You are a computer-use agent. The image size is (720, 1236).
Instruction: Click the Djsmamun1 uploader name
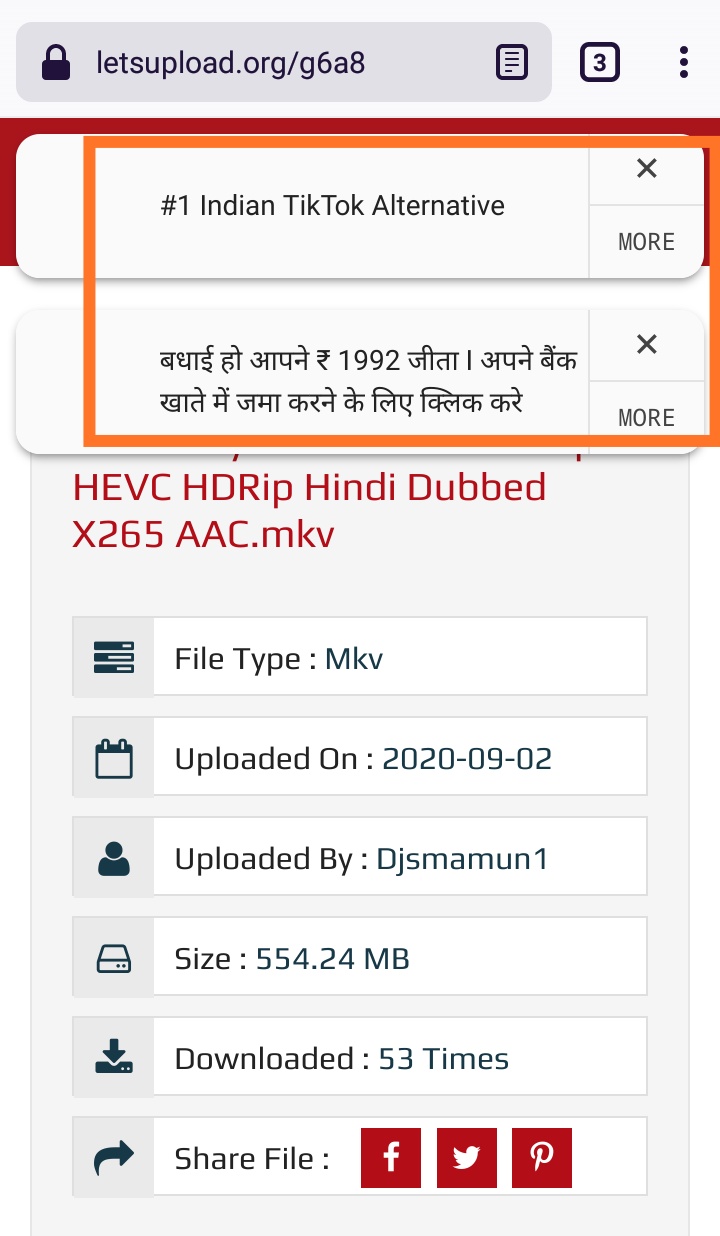click(462, 859)
